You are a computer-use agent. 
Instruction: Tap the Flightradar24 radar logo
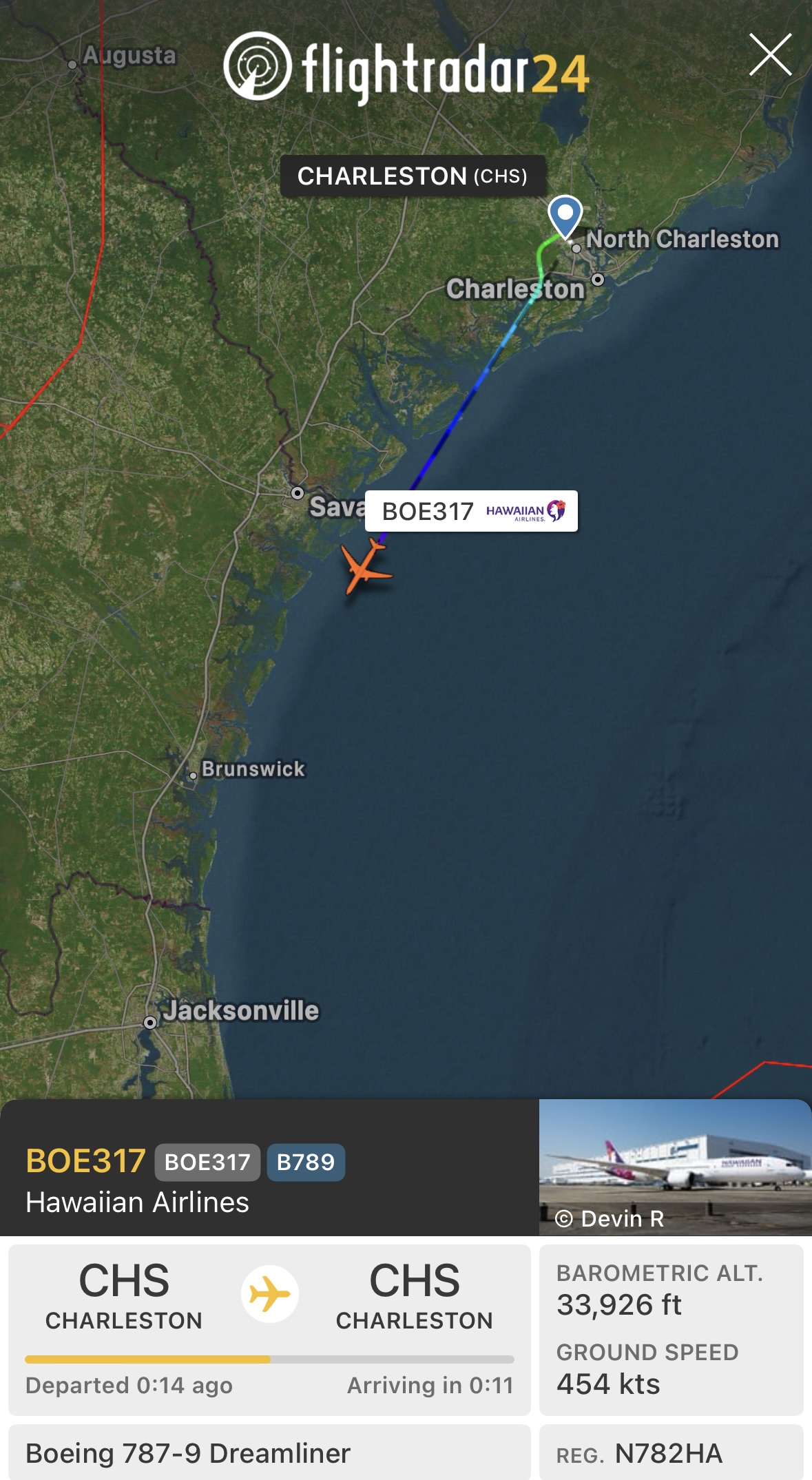[x=258, y=65]
